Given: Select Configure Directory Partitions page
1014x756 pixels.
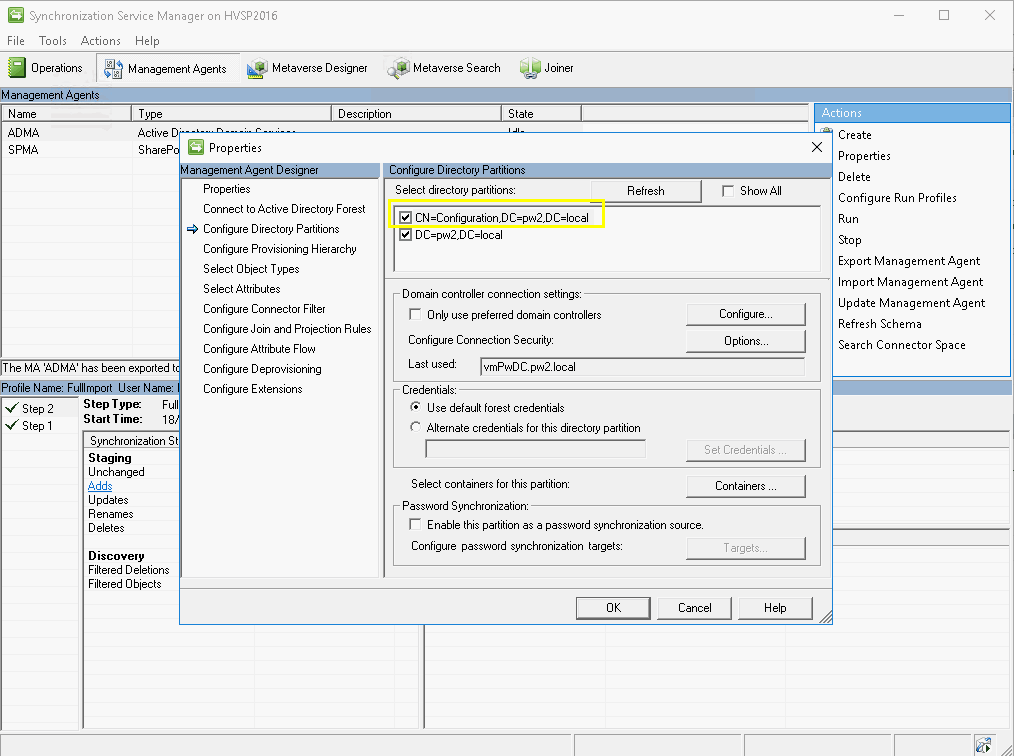Looking at the screenshot, I should [271, 229].
